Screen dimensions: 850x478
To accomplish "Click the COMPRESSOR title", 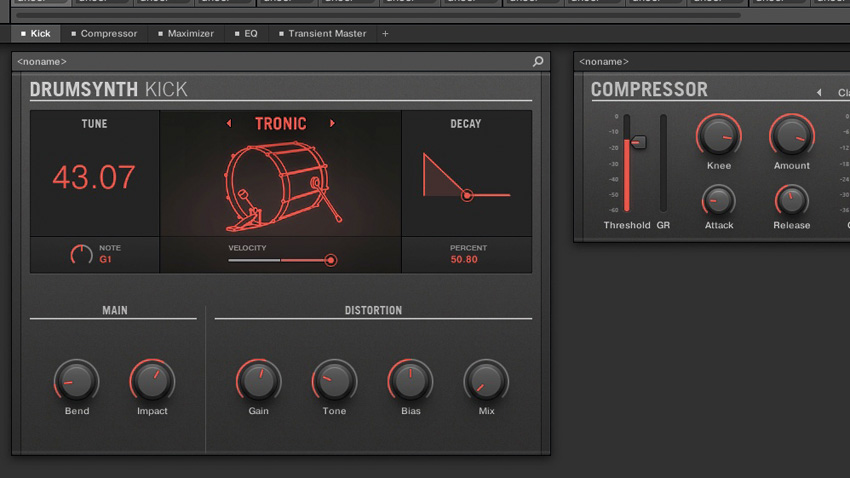I will click(x=649, y=89).
